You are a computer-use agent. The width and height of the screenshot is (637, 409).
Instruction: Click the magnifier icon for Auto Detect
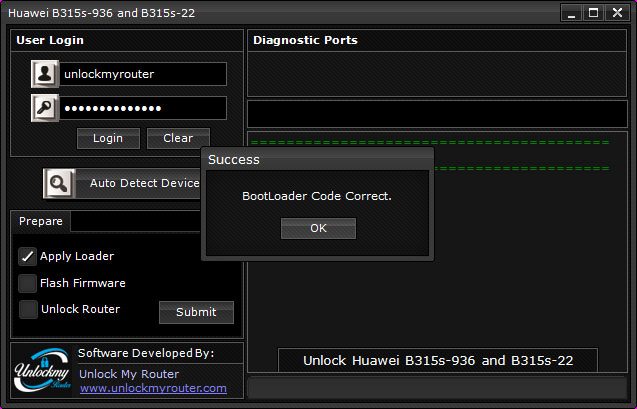[59, 184]
